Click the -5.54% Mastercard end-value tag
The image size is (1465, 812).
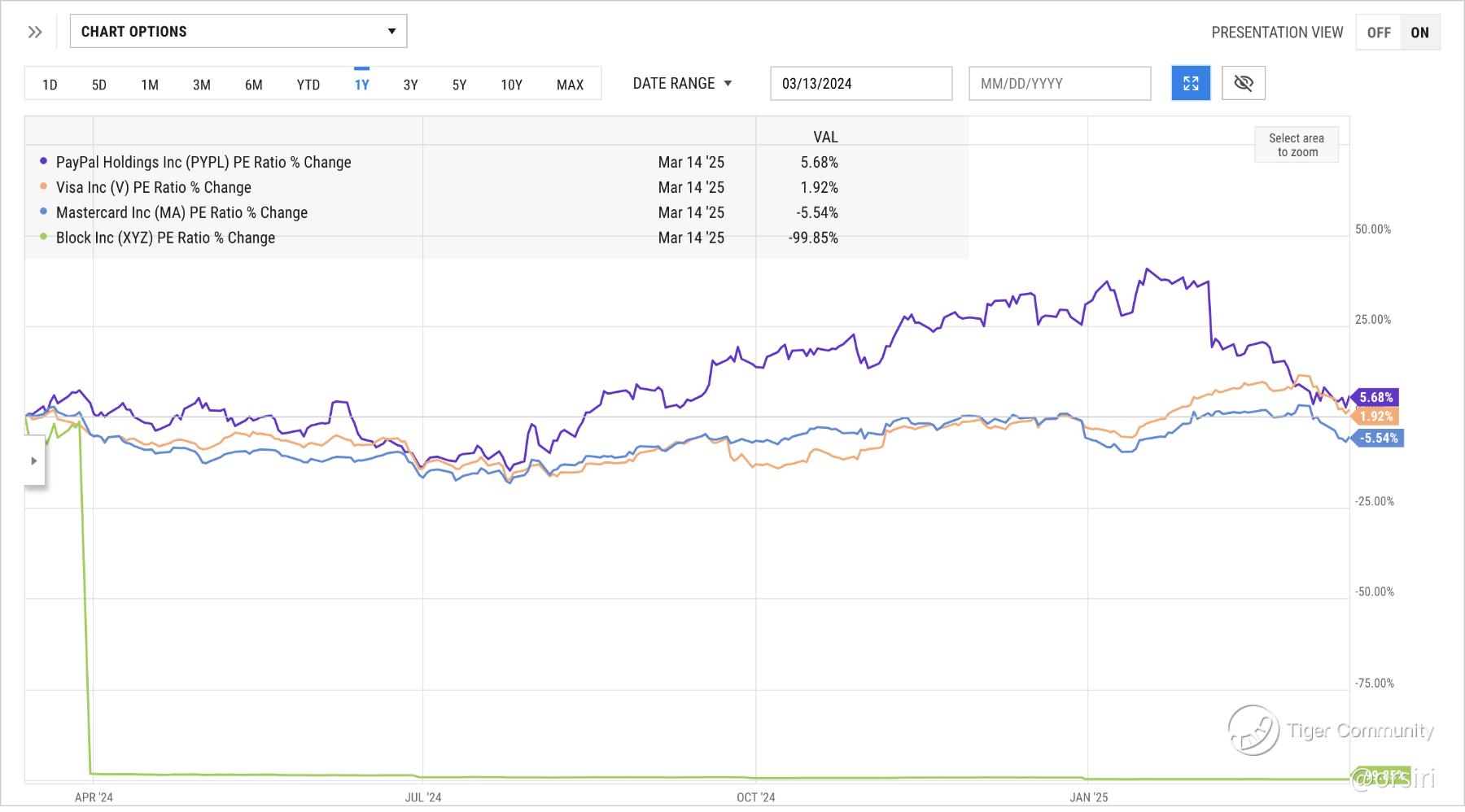[1377, 438]
